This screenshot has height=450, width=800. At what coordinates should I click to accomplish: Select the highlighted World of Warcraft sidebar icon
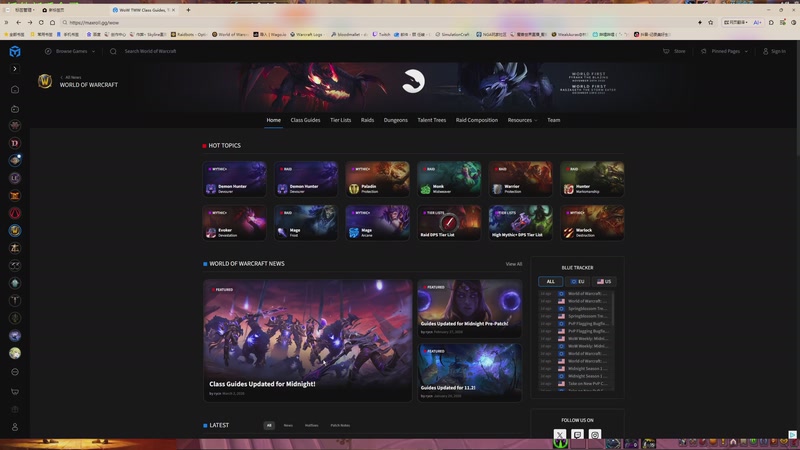(15, 231)
